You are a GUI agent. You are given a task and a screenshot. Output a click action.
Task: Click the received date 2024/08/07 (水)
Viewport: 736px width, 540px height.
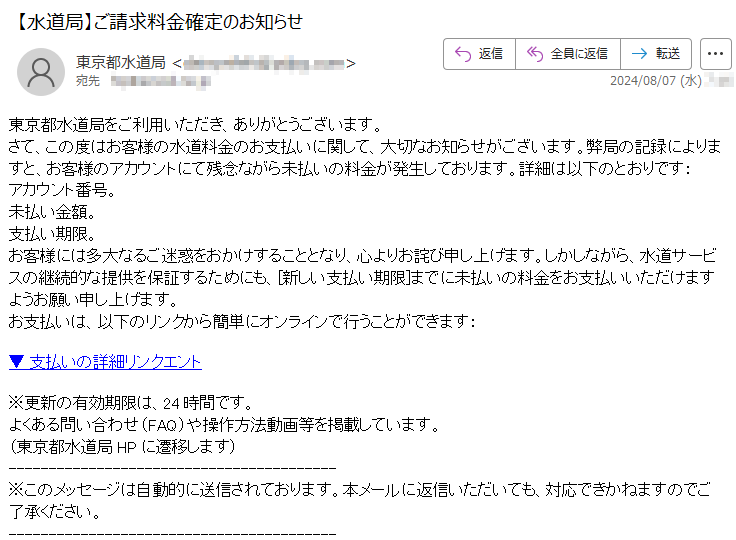[x=655, y=81]
